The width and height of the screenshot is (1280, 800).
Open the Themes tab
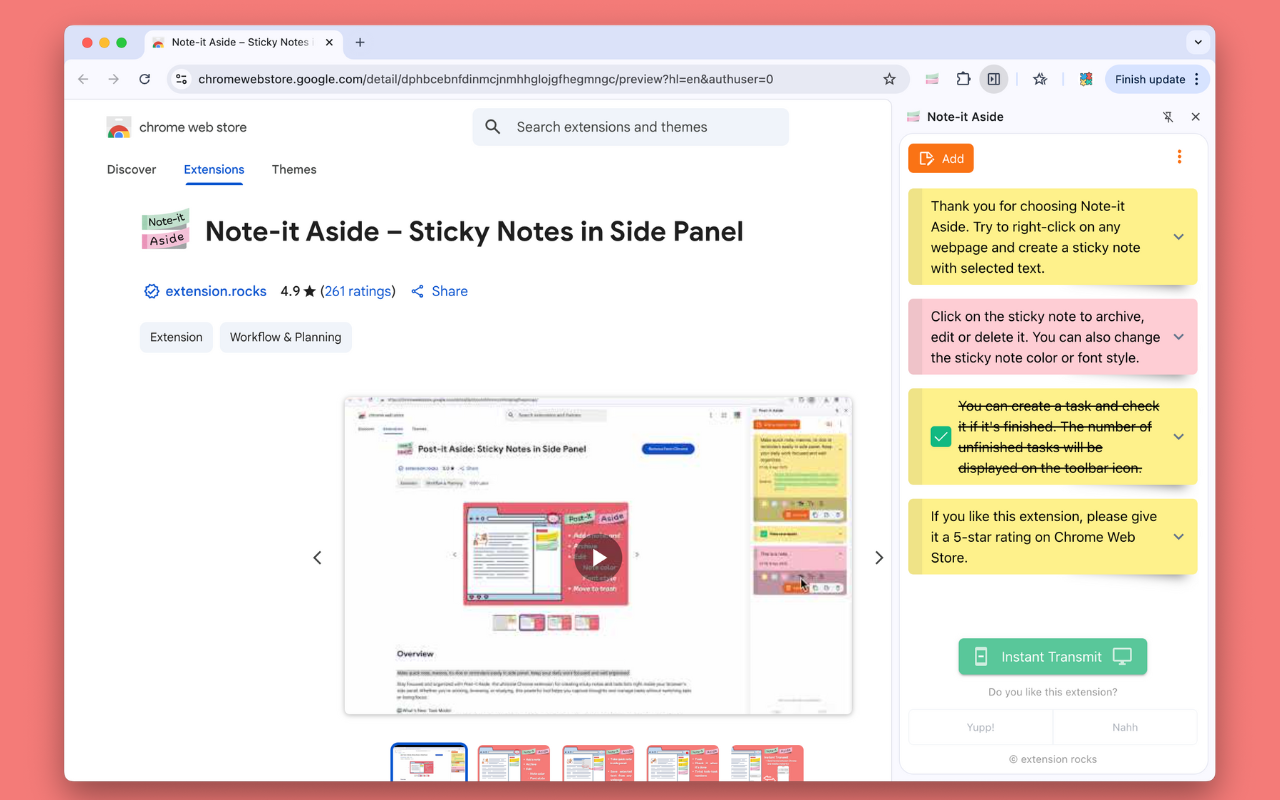(294, 169)
